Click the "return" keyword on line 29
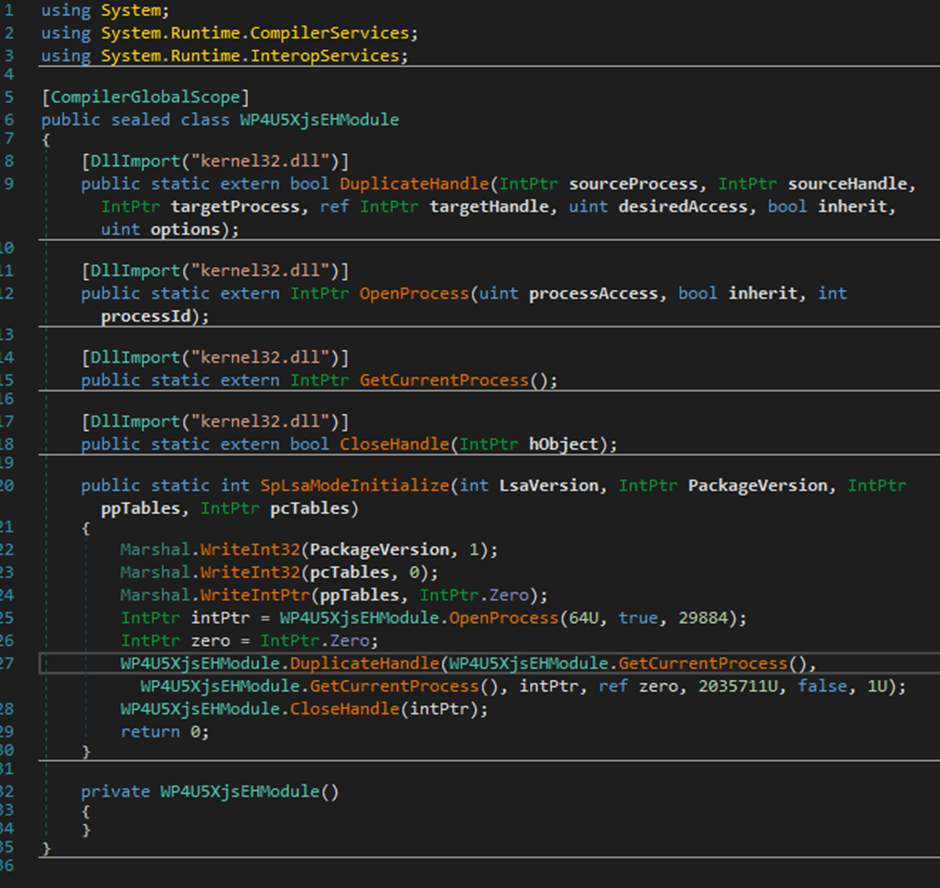Screen dimensions: 940x888 [x=150, y=732]
